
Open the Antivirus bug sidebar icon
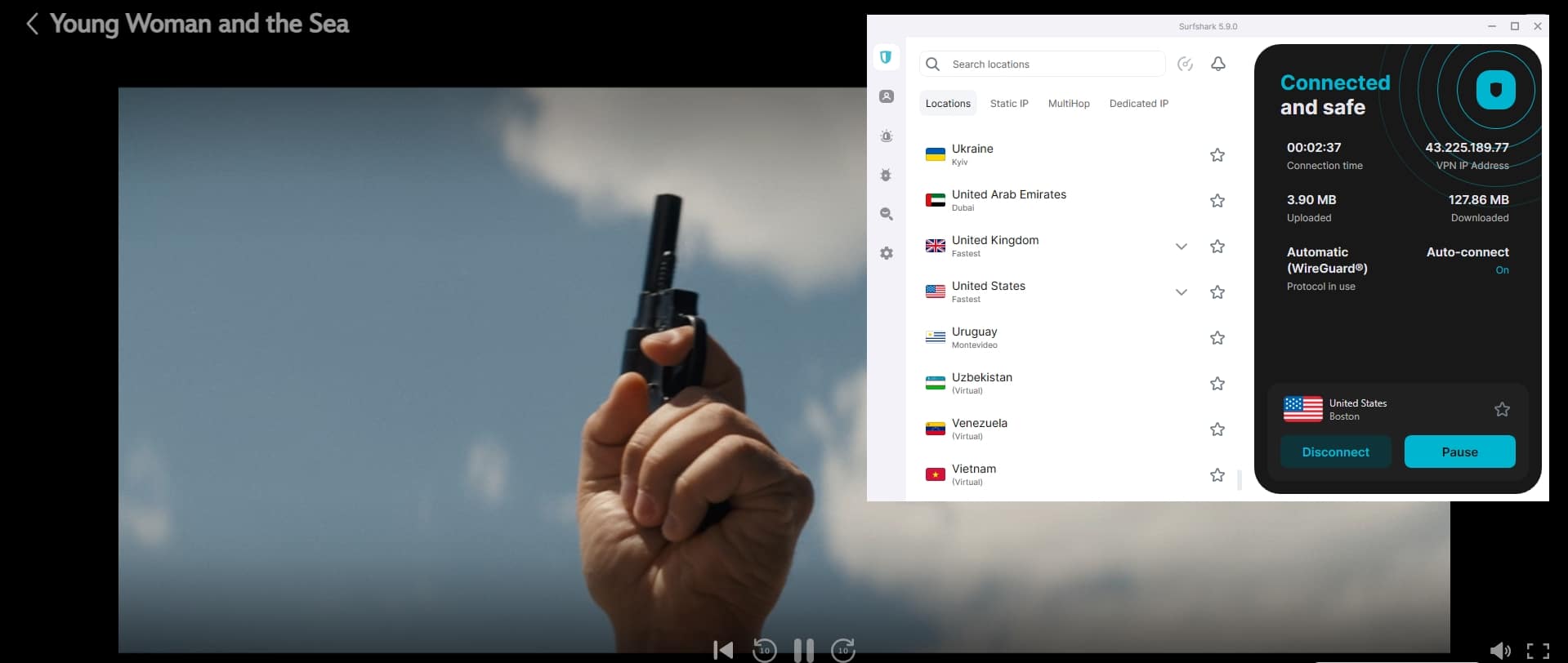click(886, 175)
